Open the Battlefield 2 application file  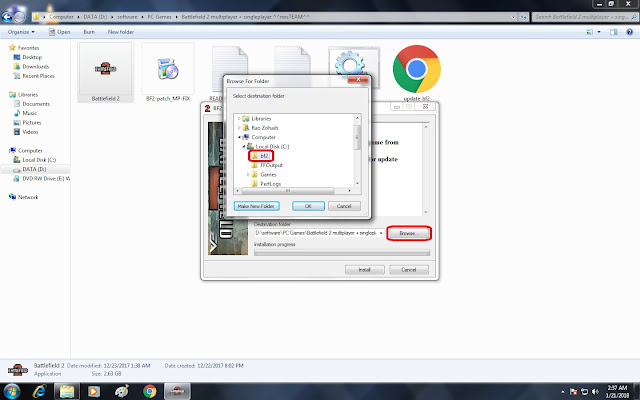tap(105, 72)
